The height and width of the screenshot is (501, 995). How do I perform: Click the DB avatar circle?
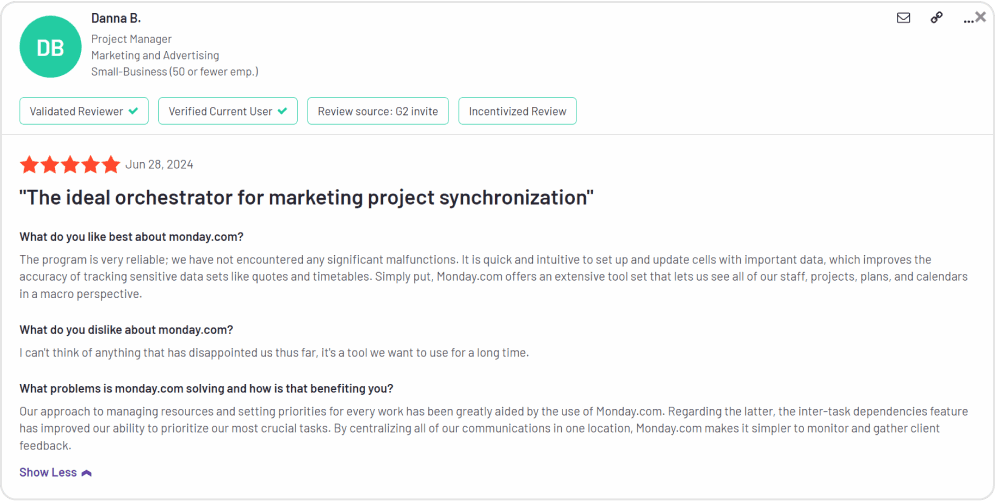click(50, 47)
